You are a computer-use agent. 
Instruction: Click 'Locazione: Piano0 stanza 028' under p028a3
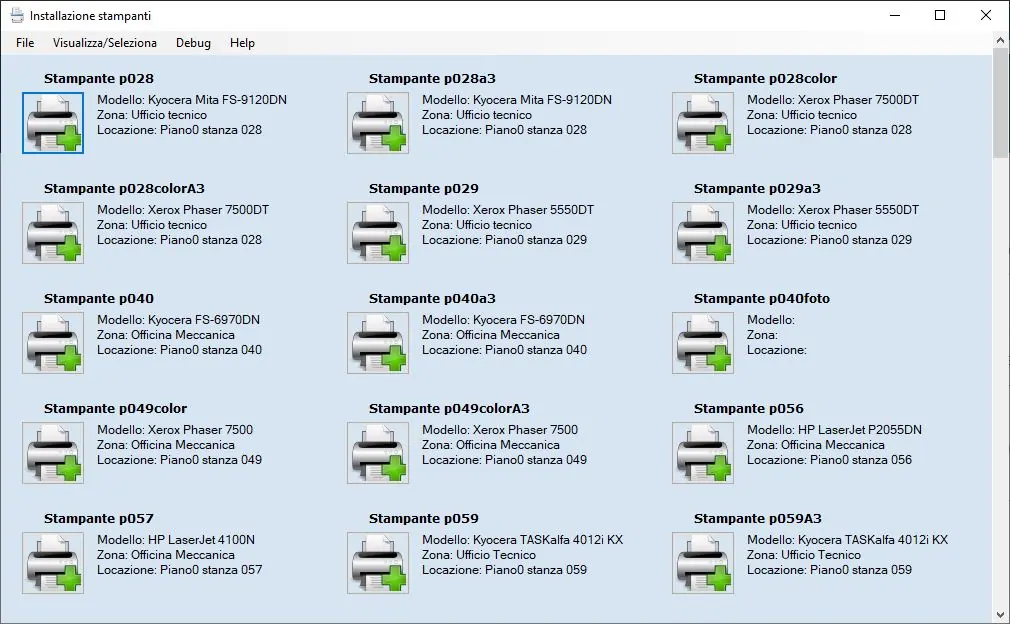[x=504, y=129]
